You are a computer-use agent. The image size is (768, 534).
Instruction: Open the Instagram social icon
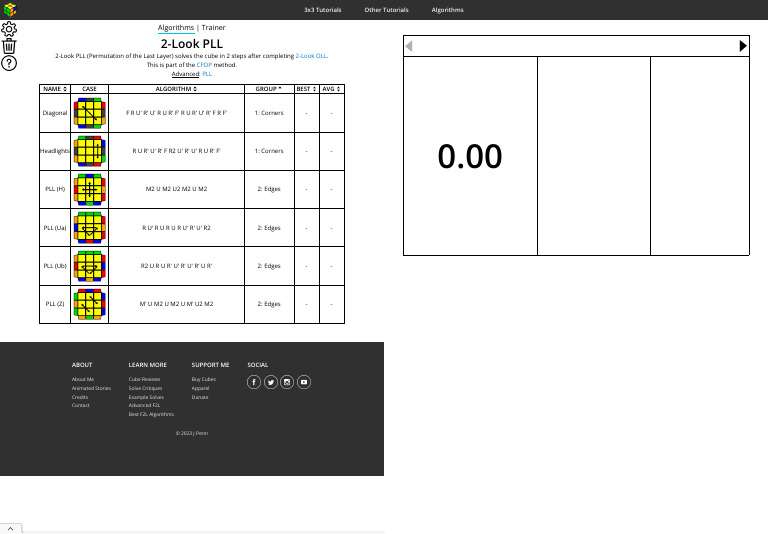287,382
